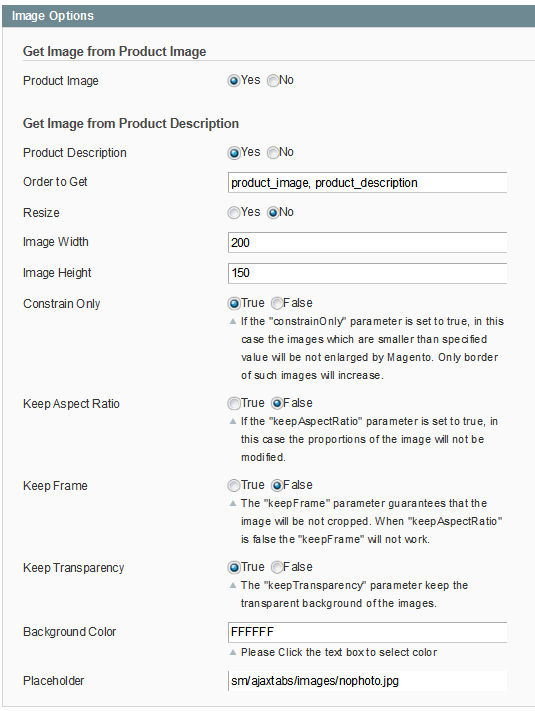Set Keep Transparency to False
535x711 pixels.
tap(277, 568)
